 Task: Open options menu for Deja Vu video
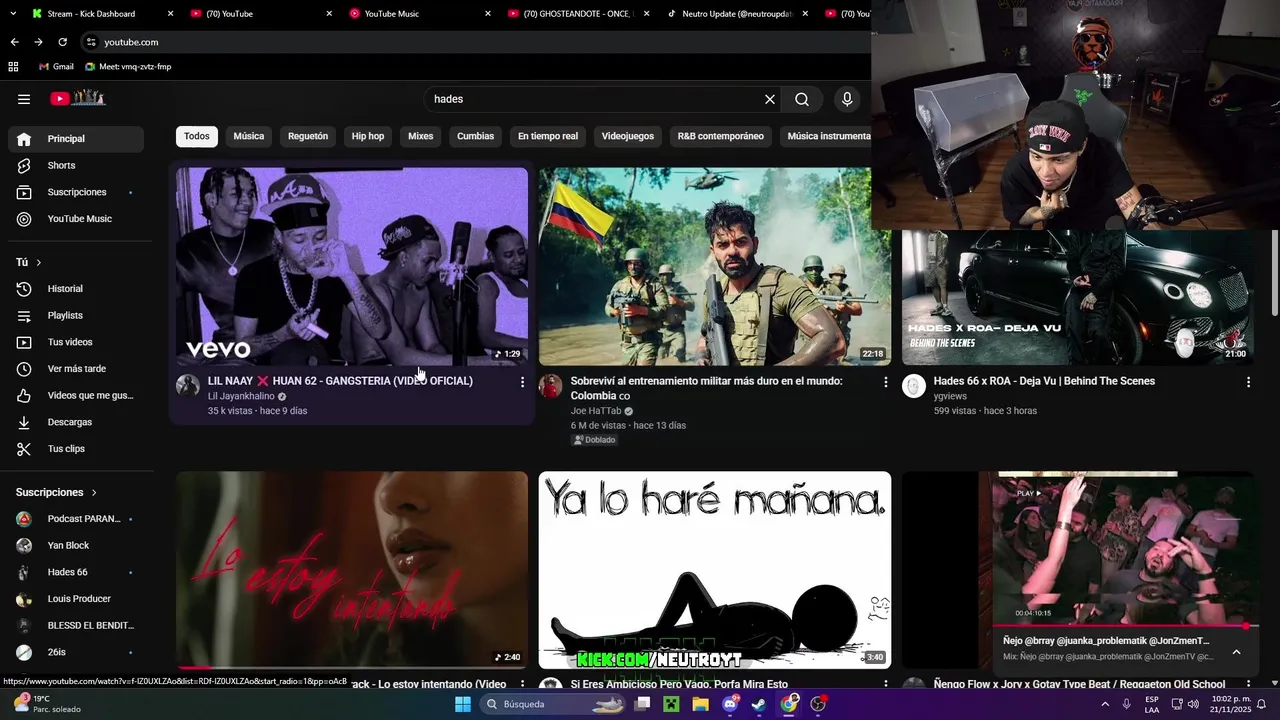click(x=1248, y=382)
